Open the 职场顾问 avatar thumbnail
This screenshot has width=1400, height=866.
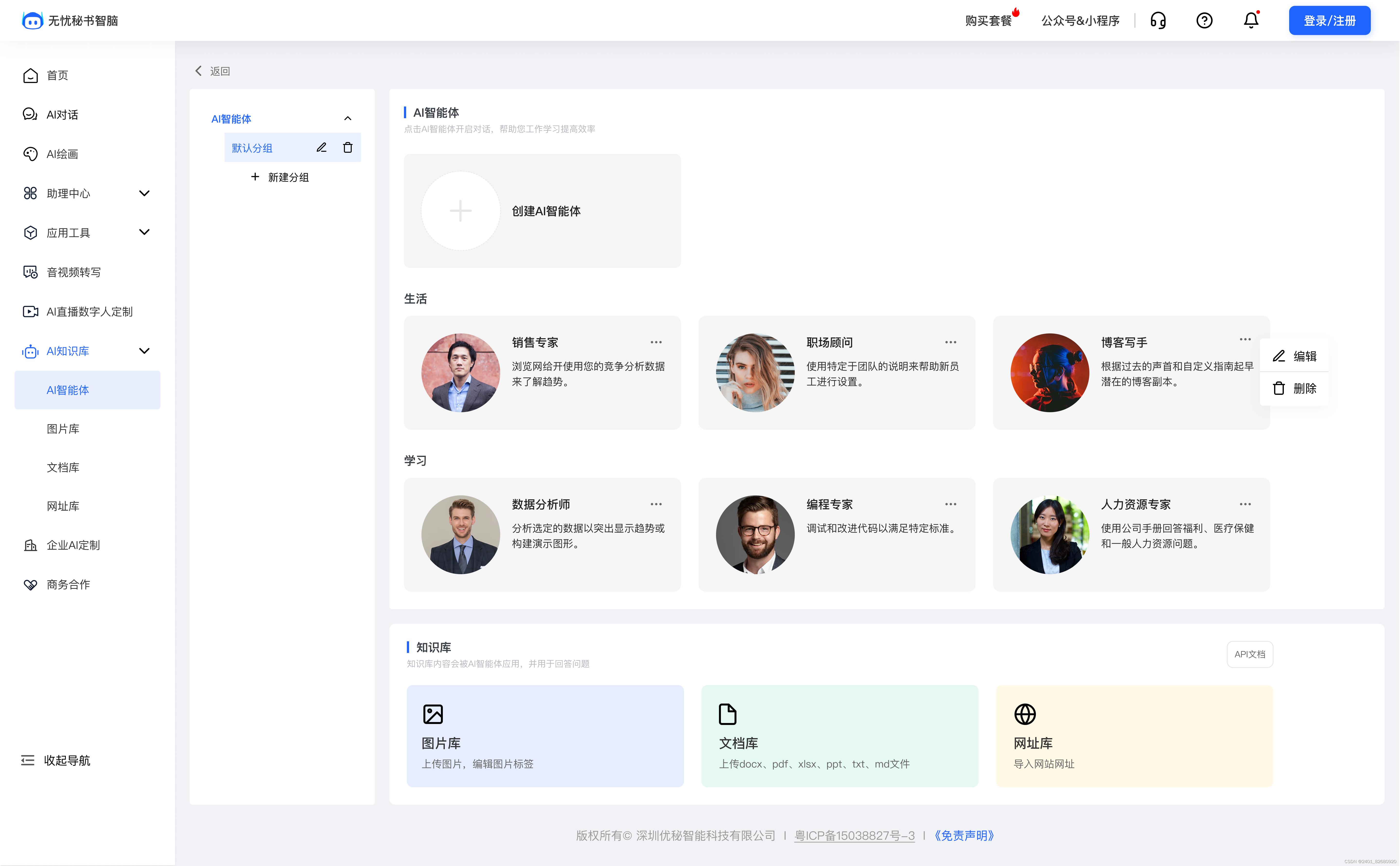[x=755, y=372]
